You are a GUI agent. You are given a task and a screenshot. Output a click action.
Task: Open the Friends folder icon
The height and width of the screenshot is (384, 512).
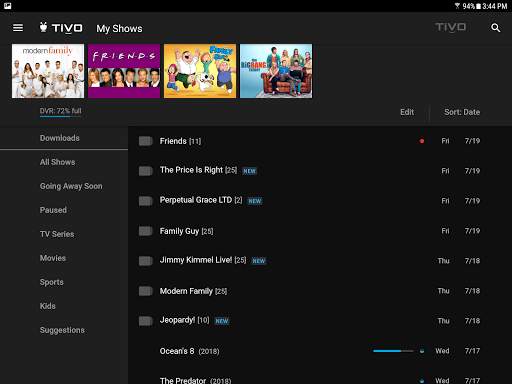click(146, 141)
